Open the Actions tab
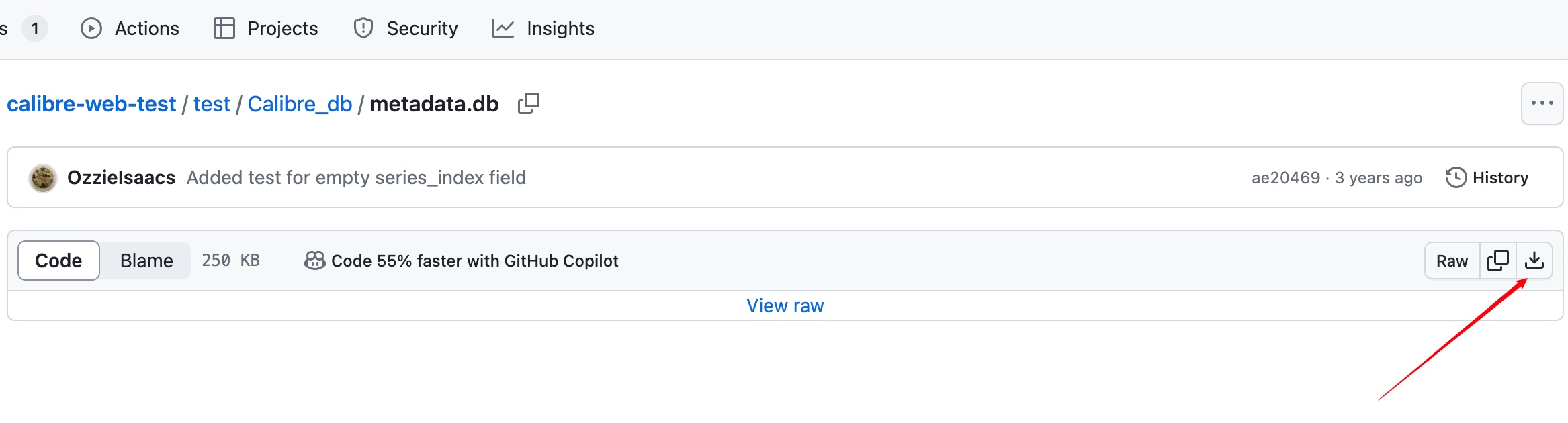This screenshot has height=423, width=1568. click(x=130, y=28)
